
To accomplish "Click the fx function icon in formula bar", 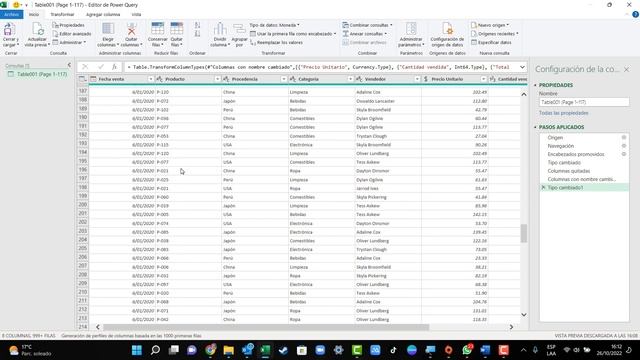I will point(114,67).
